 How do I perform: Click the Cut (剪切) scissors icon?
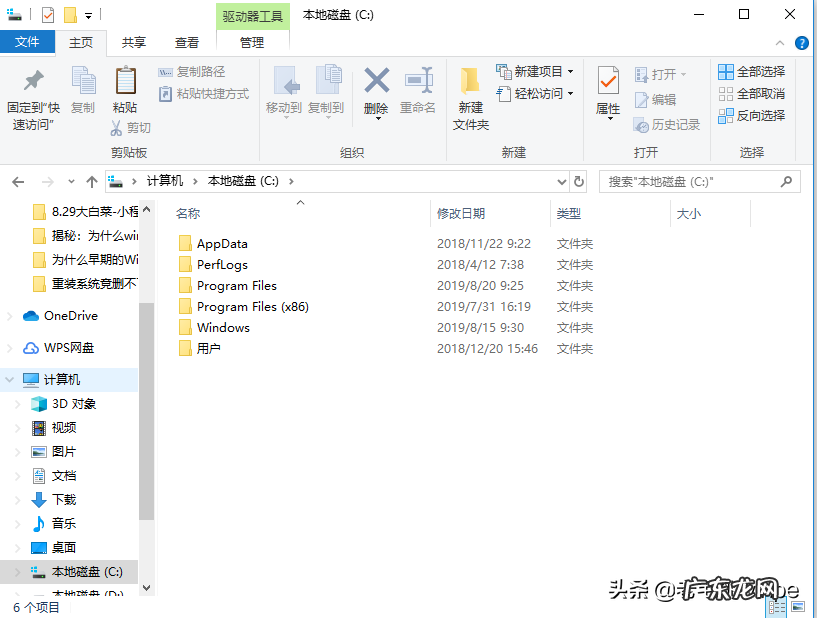(x=116, y=128)
